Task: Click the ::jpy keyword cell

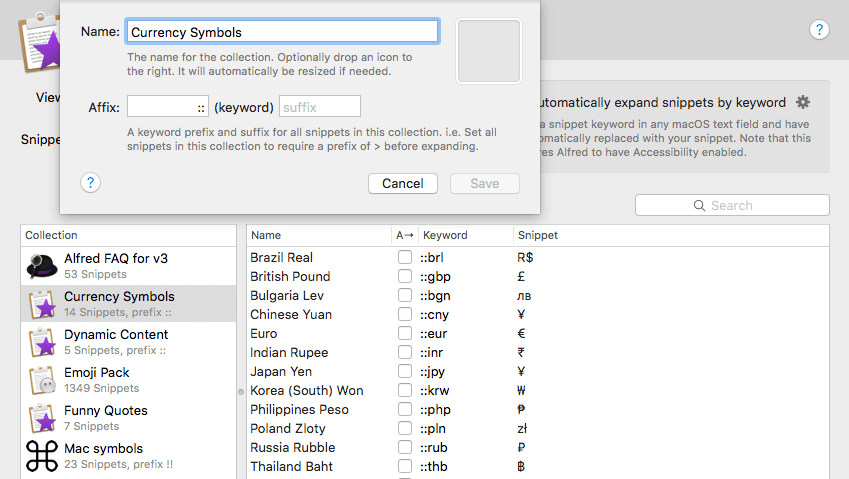Action: [433, 372]
